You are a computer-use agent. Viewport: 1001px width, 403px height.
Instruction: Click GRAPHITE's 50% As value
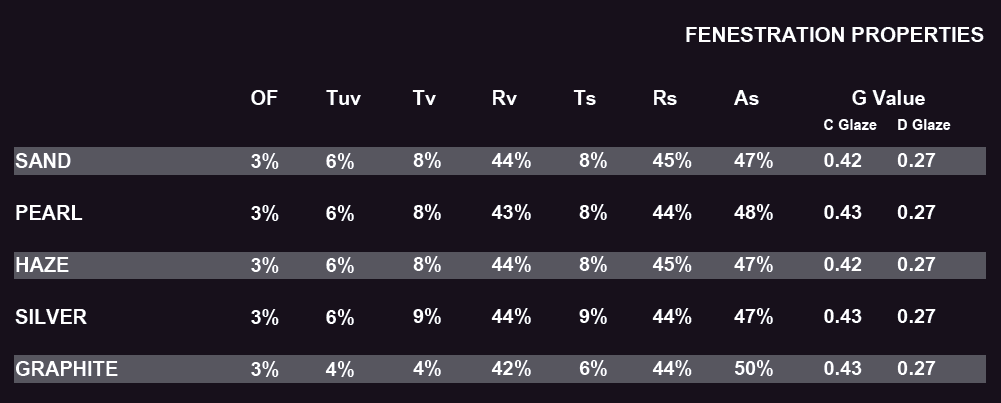pos(753,369)
